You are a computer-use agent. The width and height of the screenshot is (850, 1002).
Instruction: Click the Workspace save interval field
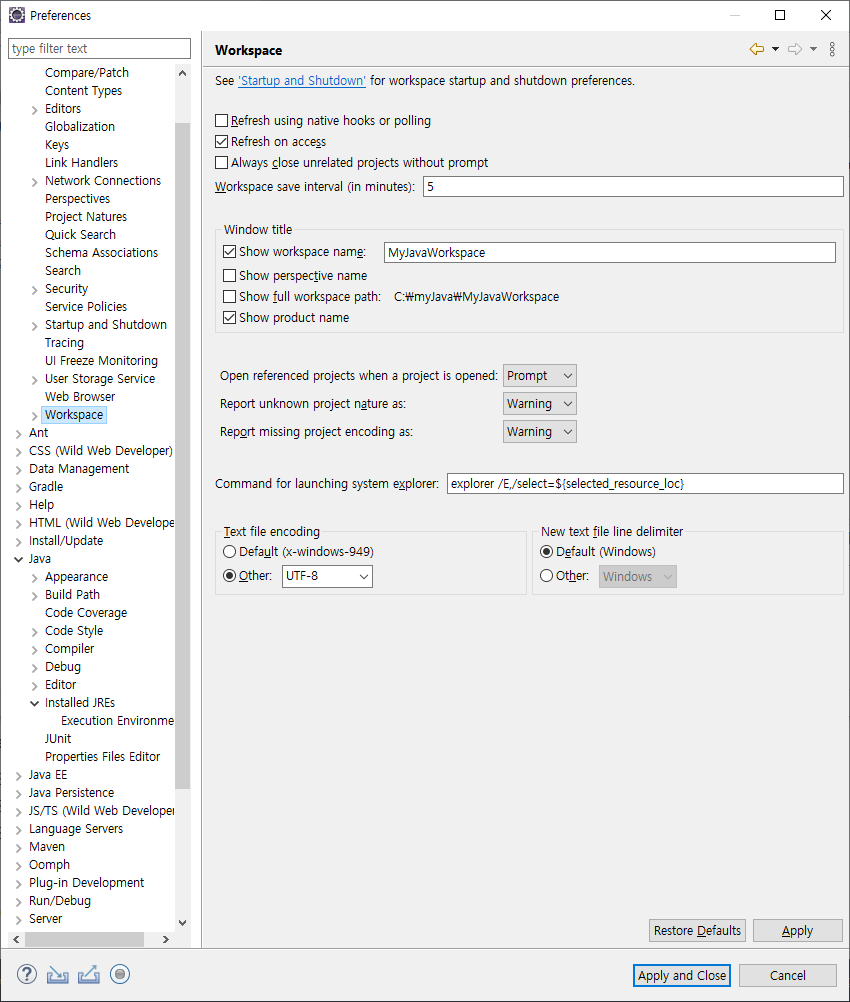(633, 187)
